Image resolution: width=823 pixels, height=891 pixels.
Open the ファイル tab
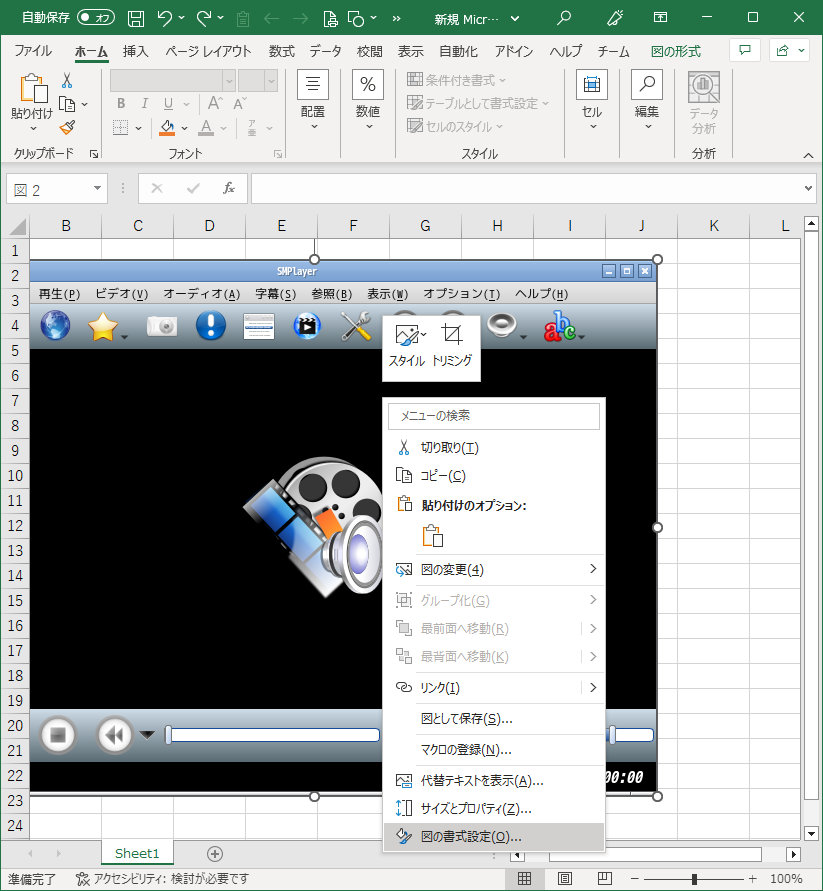33,51
